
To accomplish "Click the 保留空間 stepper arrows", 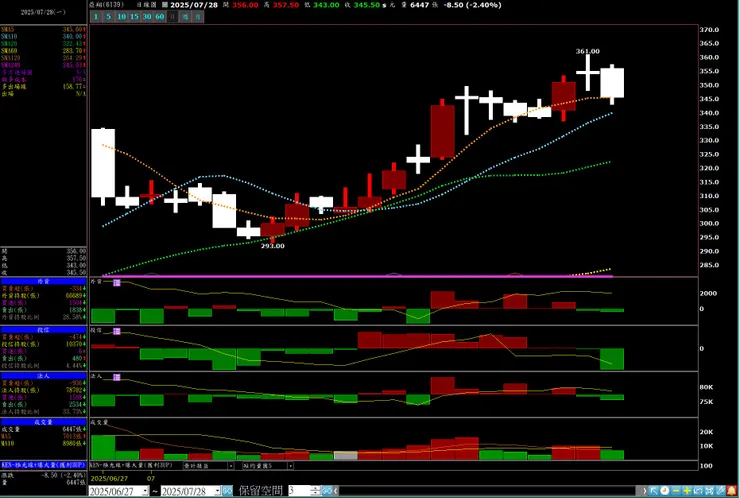I will point(316,491).
